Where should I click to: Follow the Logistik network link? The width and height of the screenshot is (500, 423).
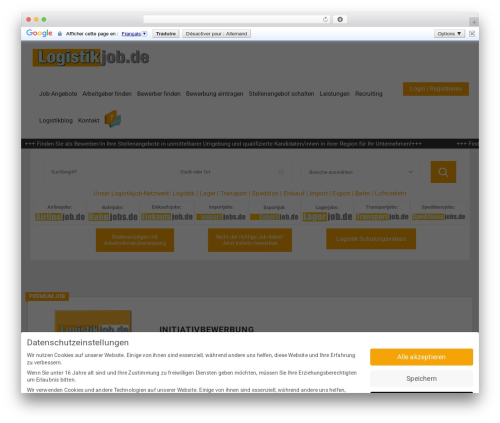pyautogui.click(x=183, y=193)
